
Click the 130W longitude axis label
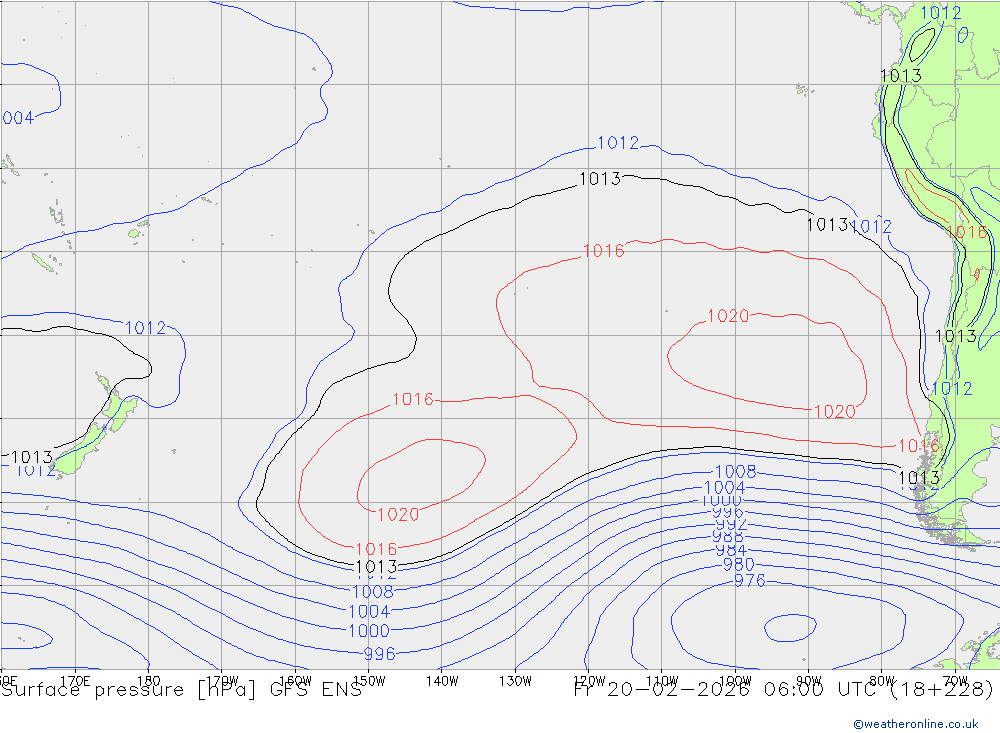[x=515, y=681]
